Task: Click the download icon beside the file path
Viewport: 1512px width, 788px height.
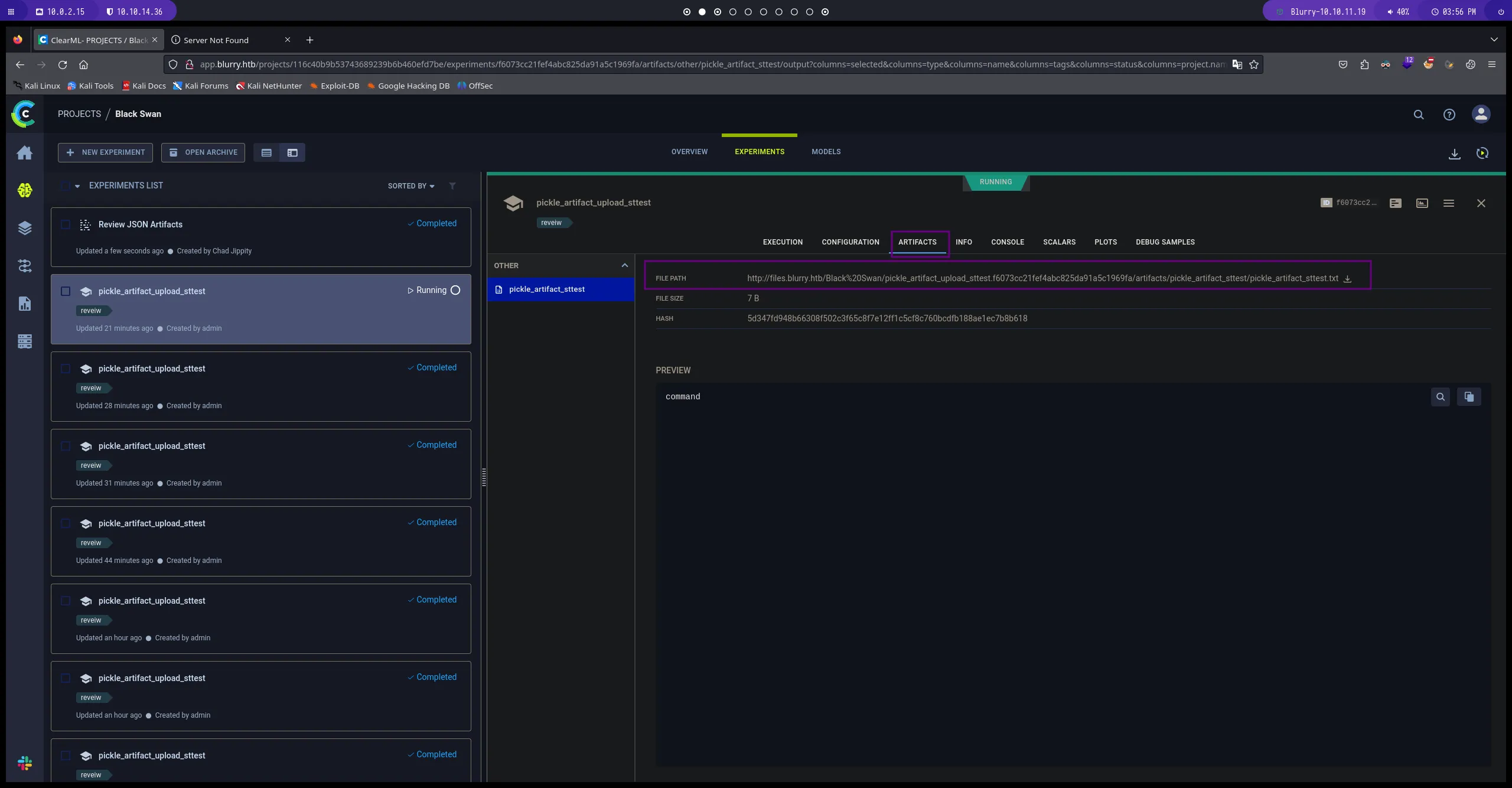Action: click(1347, 279)
